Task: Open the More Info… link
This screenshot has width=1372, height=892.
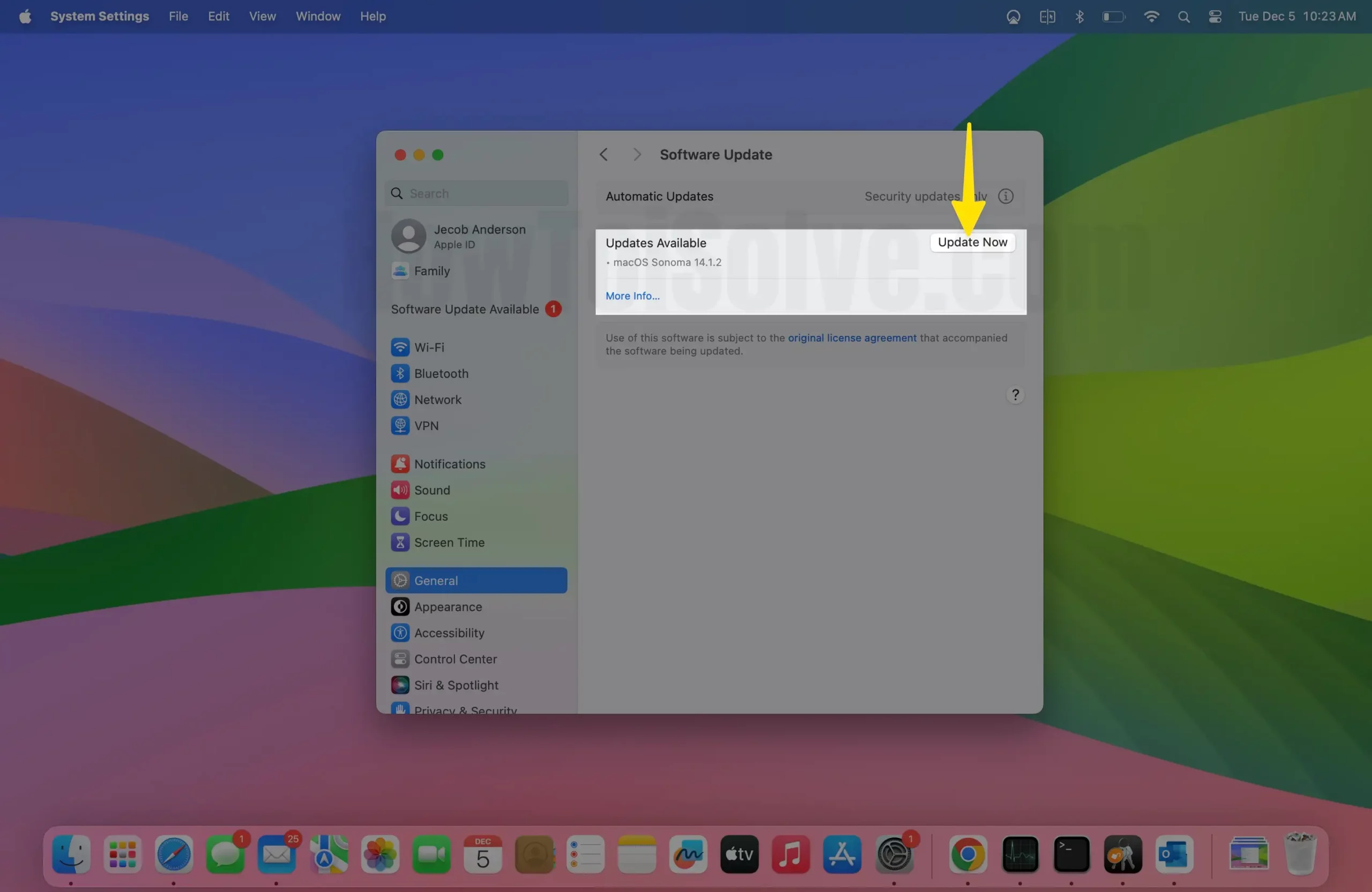Action: [x=632, y=296]
